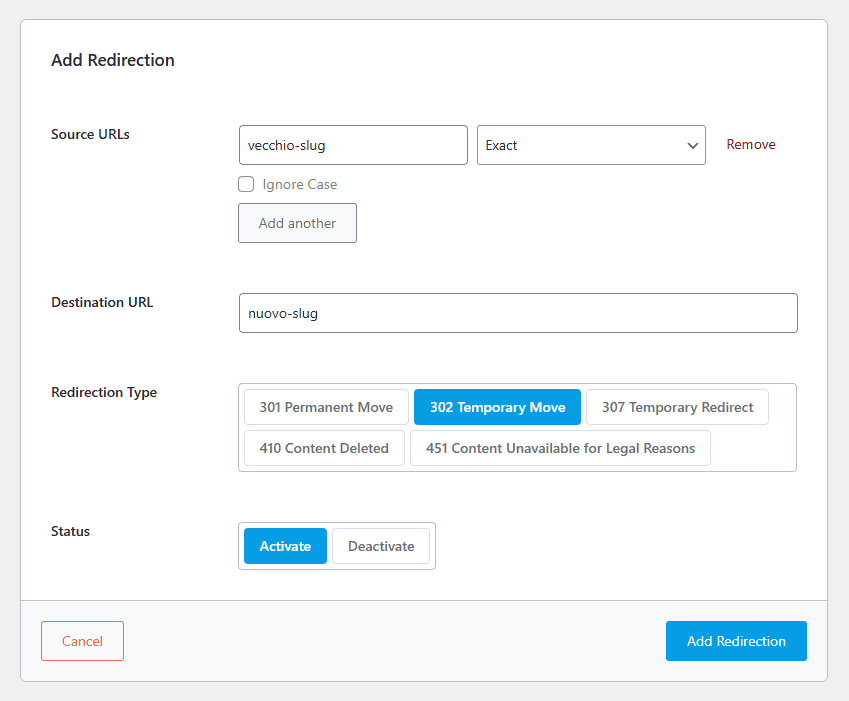Switch status to Deactivate
The height and width of the screenshot is (701, 849).
click(381, 546)
